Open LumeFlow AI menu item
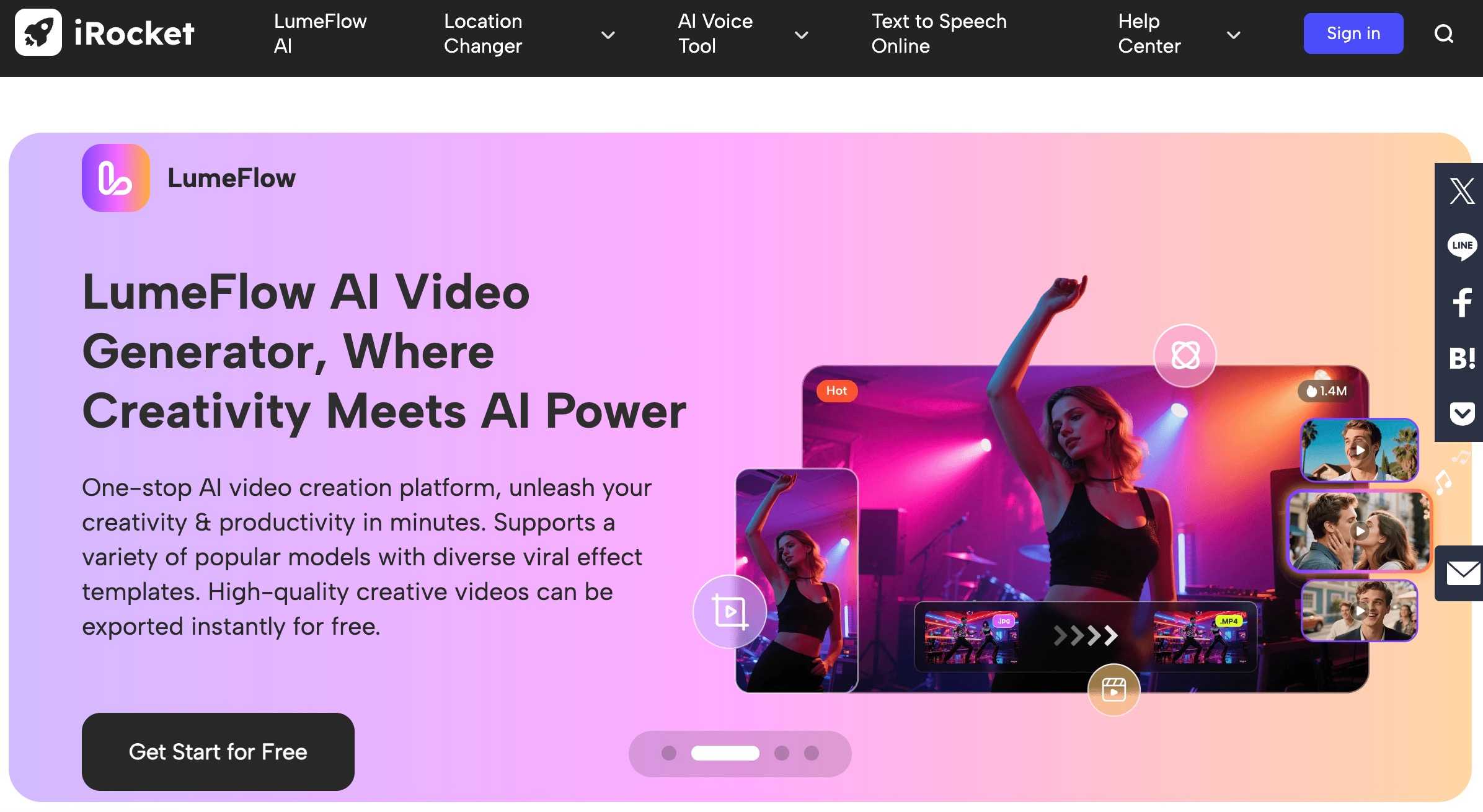1483x812 pixels. pos(320,33)
